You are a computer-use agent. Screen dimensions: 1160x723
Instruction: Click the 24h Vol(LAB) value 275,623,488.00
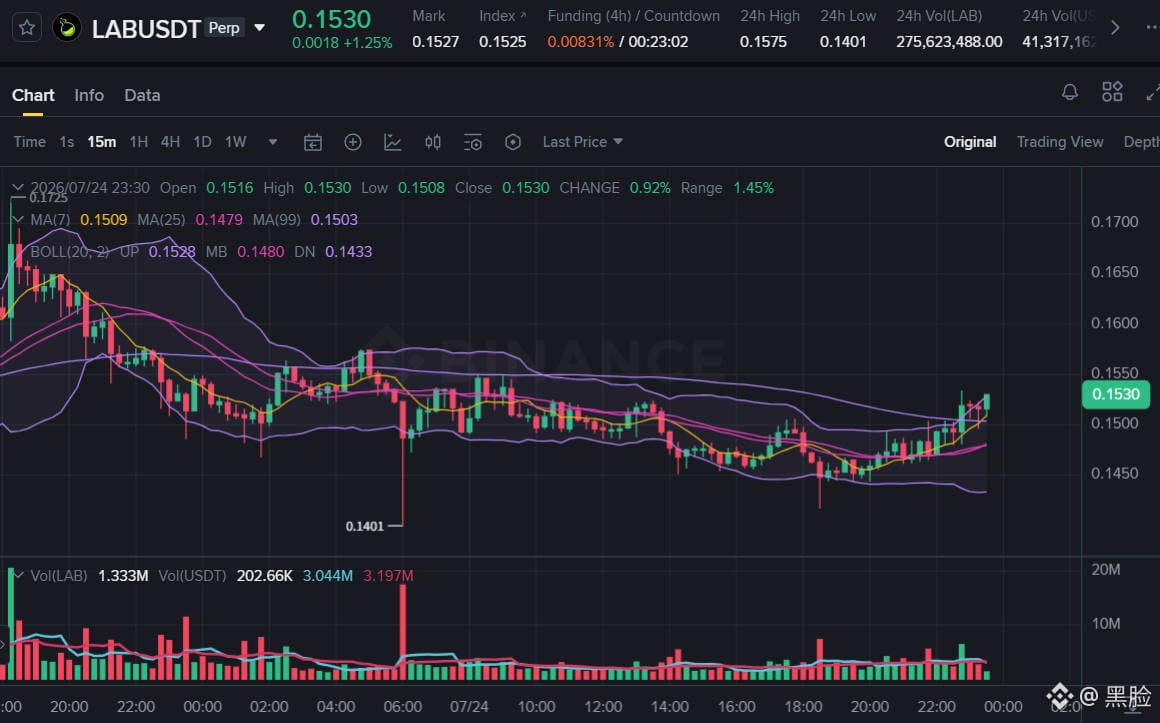tap(949, 42)
